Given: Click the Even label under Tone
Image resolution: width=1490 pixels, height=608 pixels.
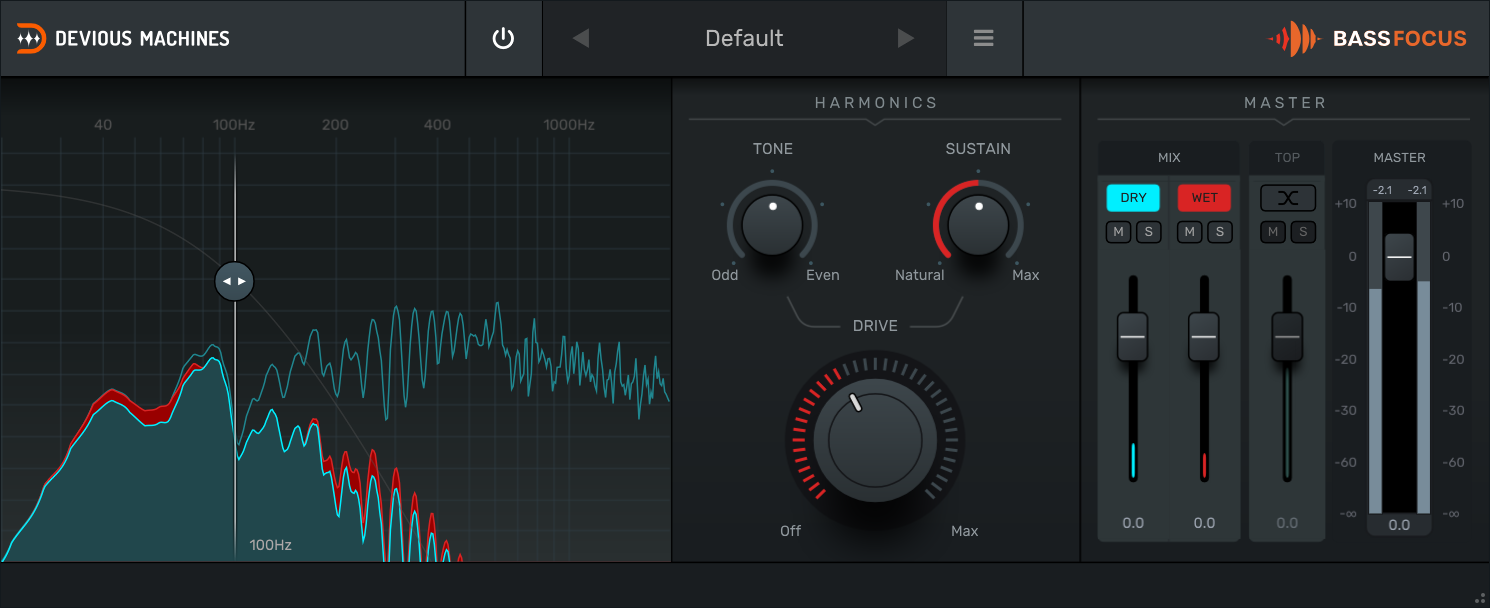Looking at the screenshot, I should (823, 275).
